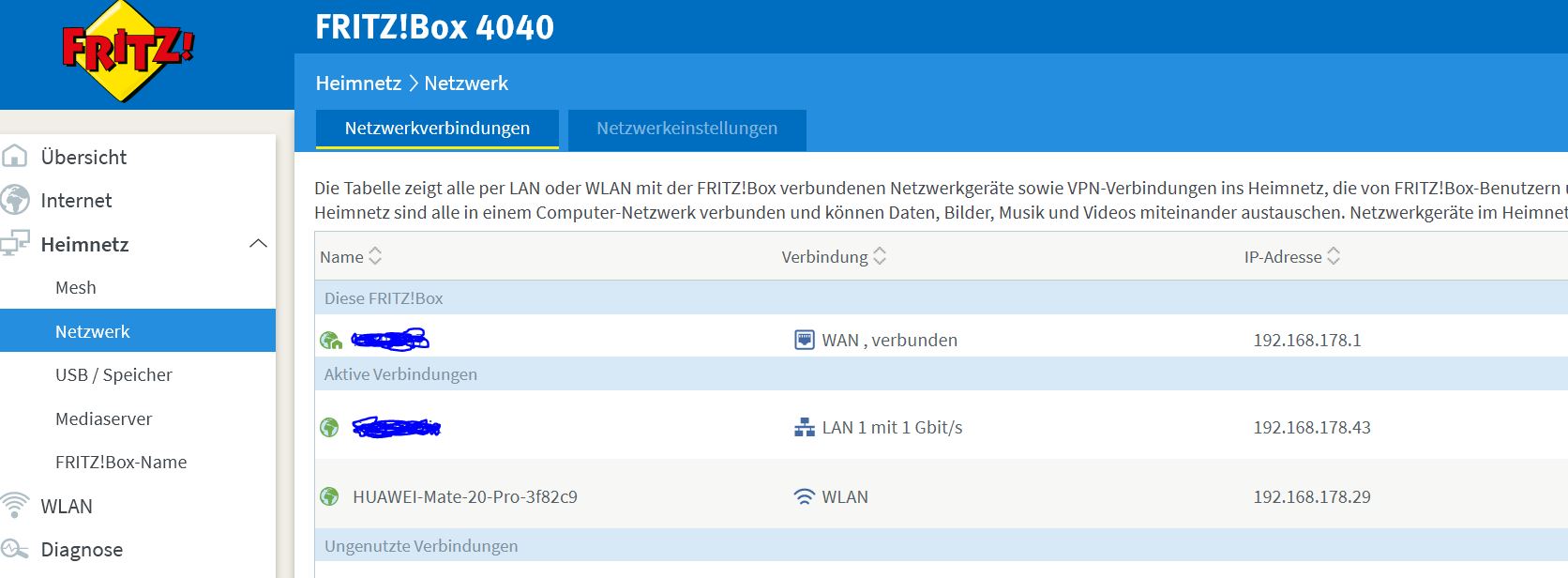Click the Internet globe icon in sidebar
Viewport: 1568px width, 578px height.
tap(15, 200)
